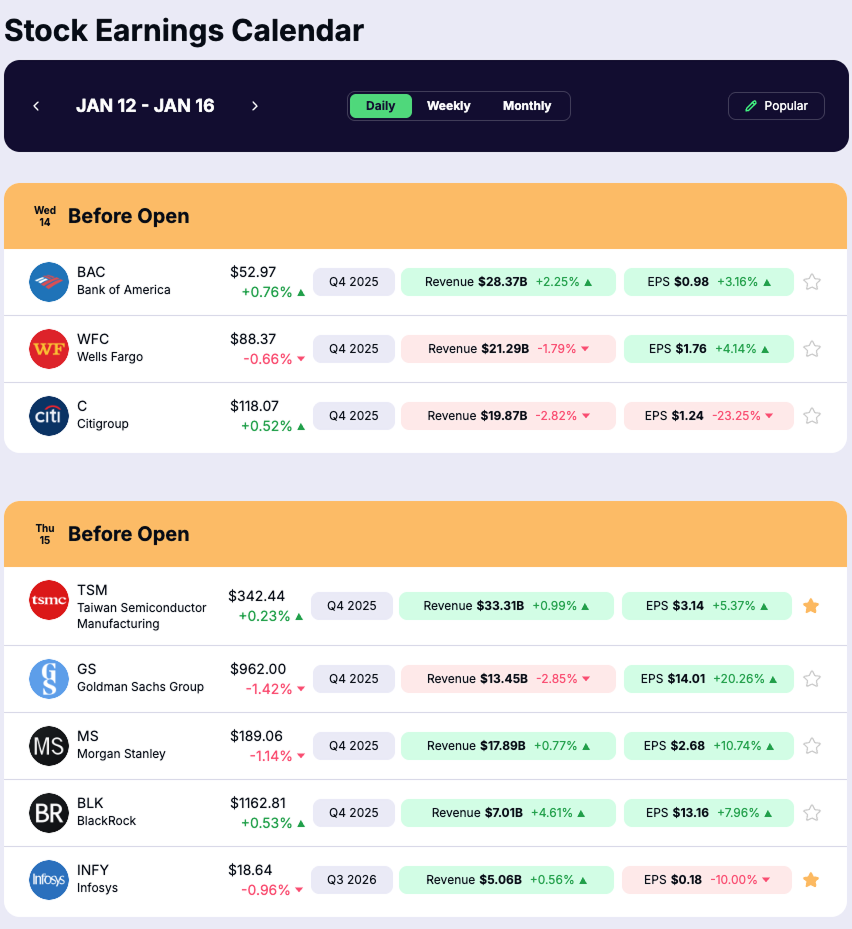Open the Popular stocks list
Viewport: 852px width, 929px height.
coord(776,105)
